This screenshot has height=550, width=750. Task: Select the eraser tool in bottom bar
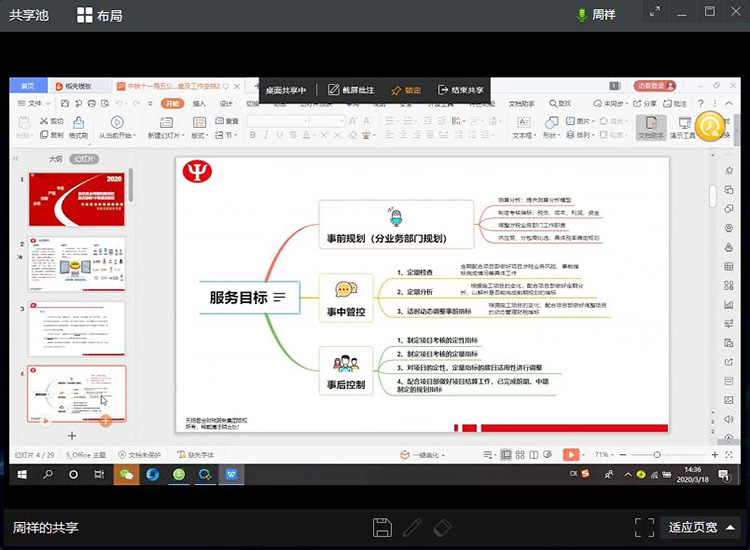pos(443,527)
